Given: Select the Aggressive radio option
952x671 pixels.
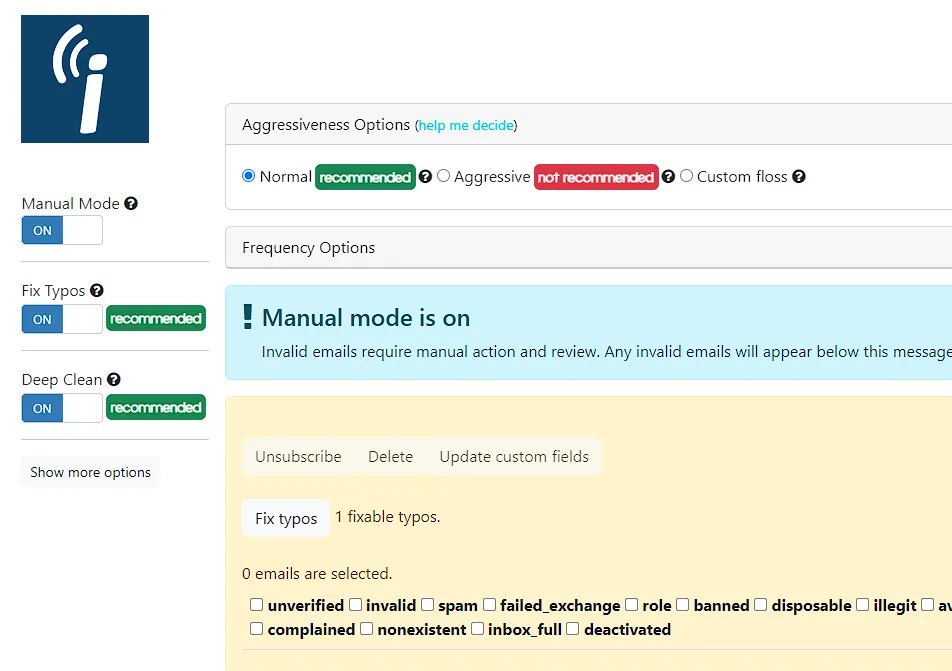Looking at the screenshot, I should pos(444,176).
